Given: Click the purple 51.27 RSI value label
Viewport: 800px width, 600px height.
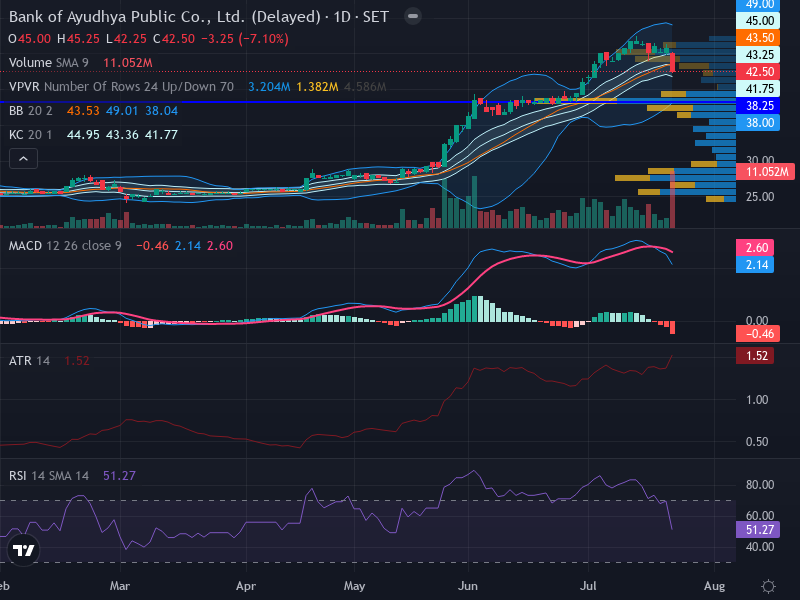Looking at the screenshot, I should [x=758, y=530].
